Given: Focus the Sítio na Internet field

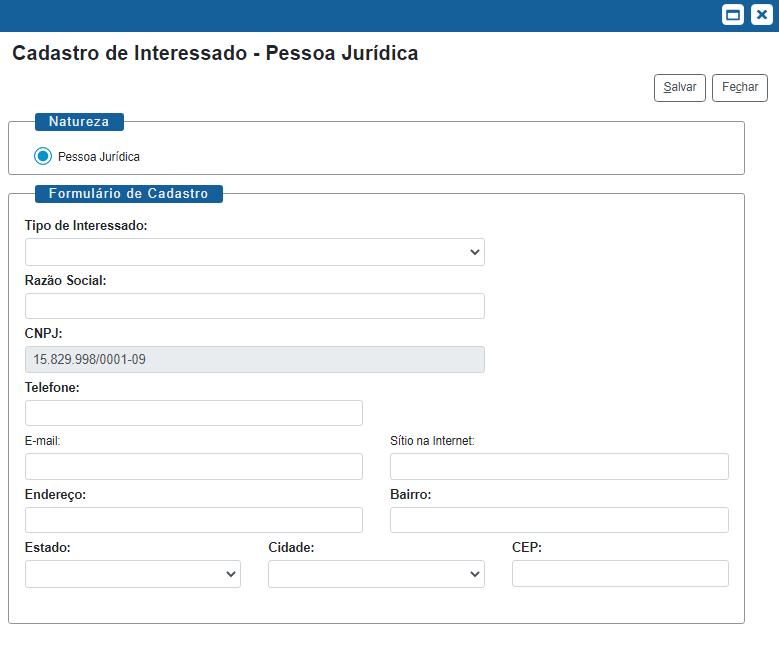Looking at the screenshot, I should 559,467.
